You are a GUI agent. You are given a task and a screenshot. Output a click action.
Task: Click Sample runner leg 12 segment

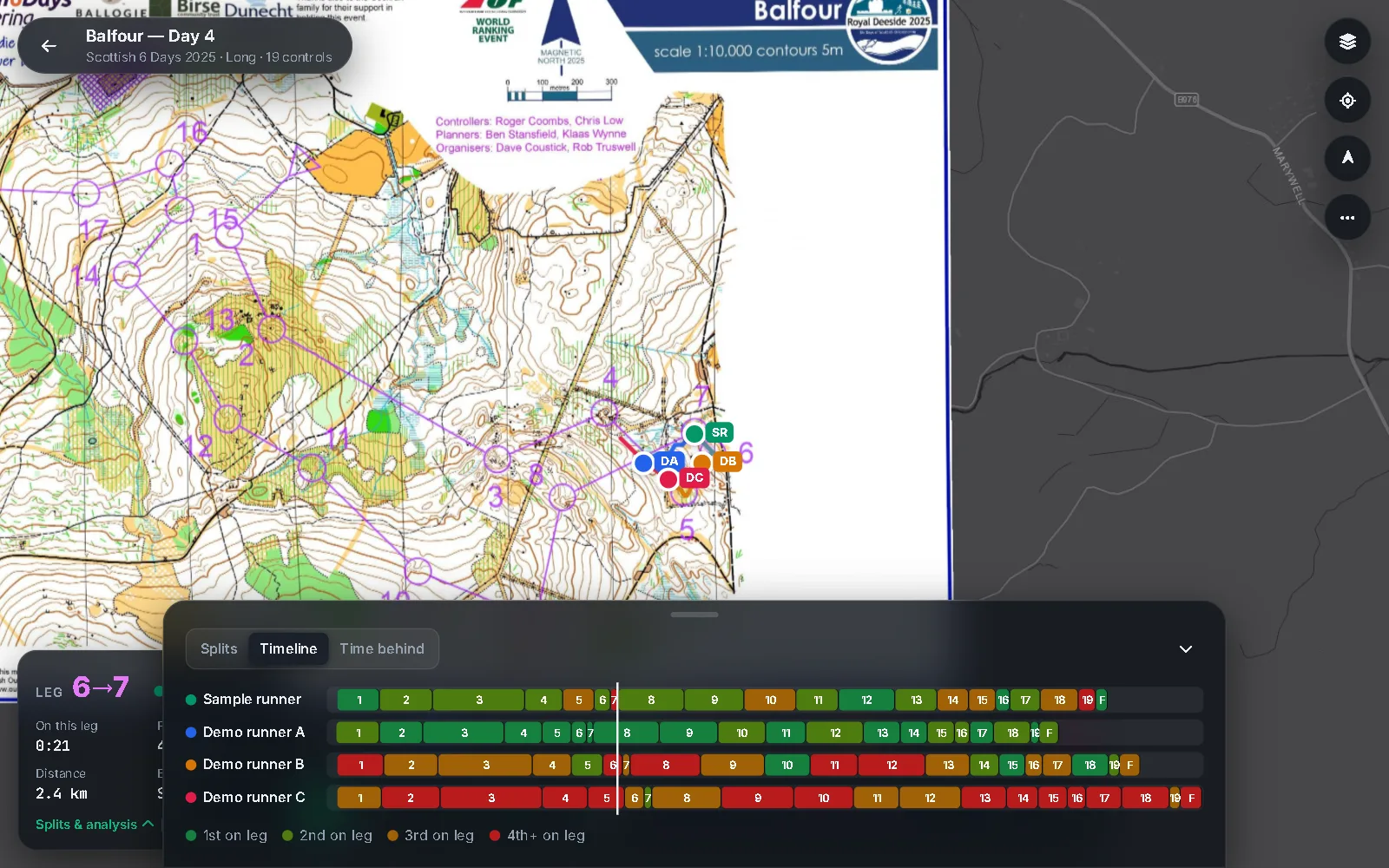pos(866,700)
